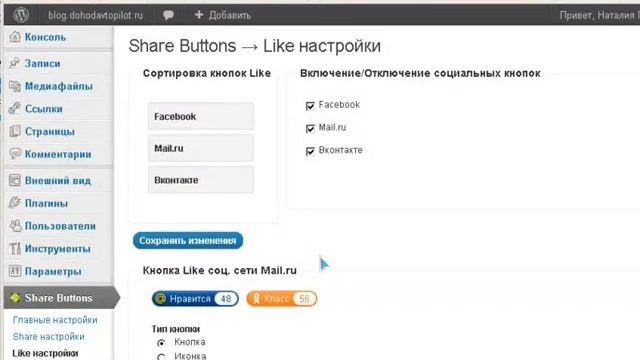Click the Кнопка Like соц. сети Mail.ru heading
Image resolution: width=640 pixels, height=360 pixels.
click(220, 271)
